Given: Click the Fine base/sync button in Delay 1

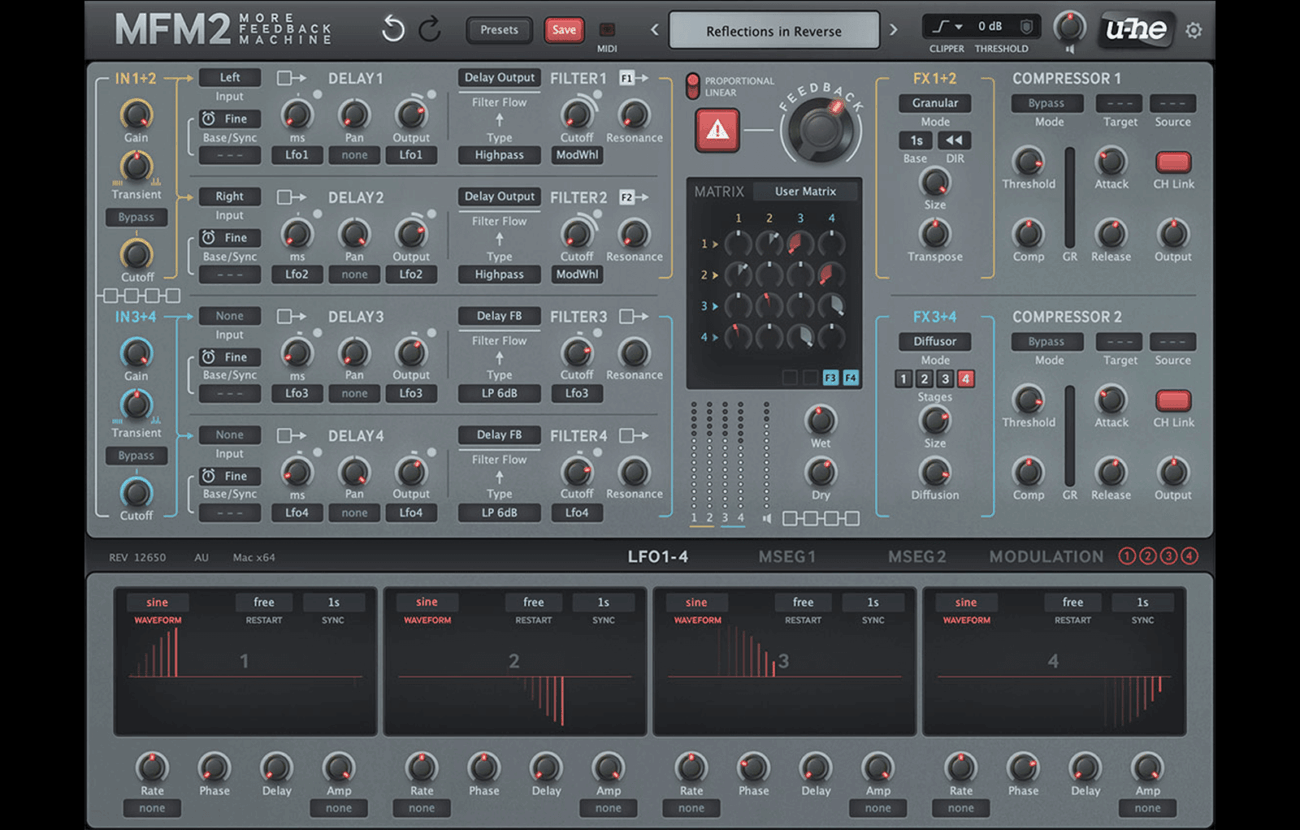Looking at the screenshot, I should click(230, 118).
